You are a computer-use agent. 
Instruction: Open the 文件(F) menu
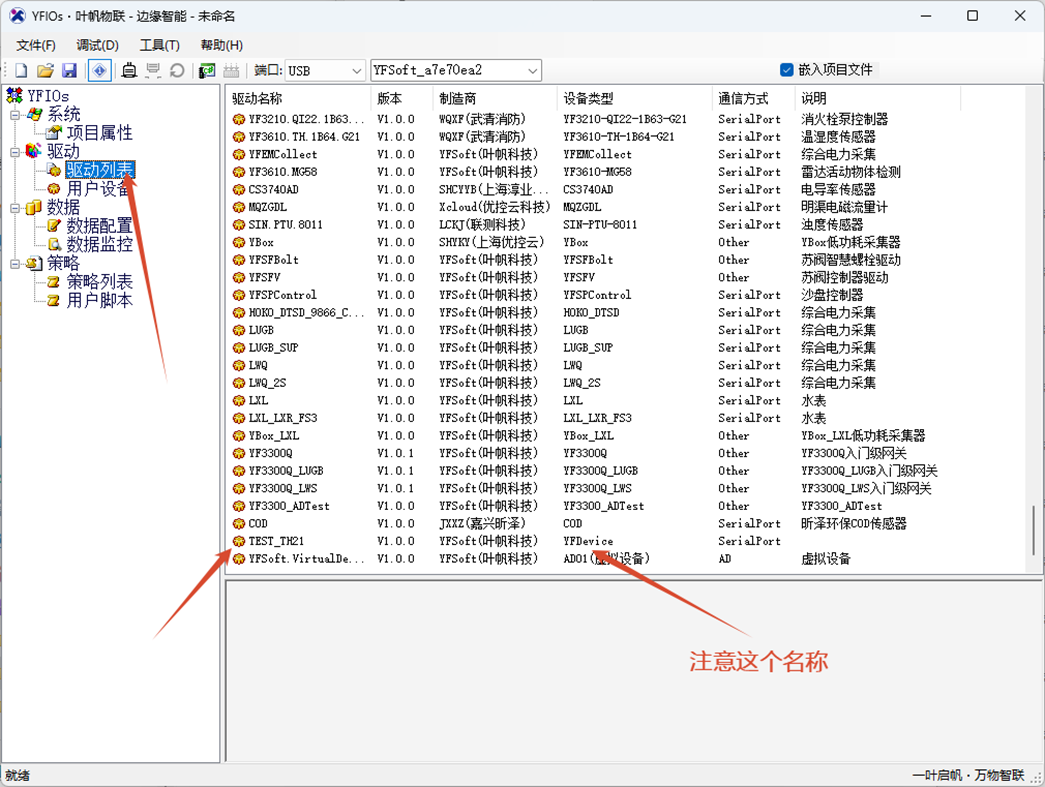tap(36, 45)
